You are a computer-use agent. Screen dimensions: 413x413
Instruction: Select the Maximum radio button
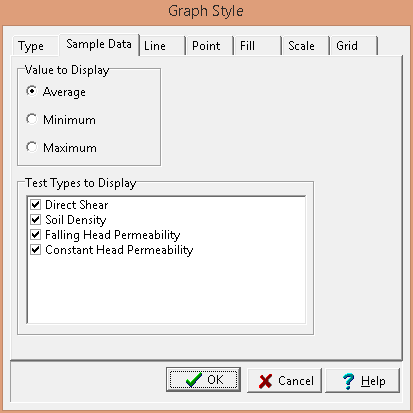32,147
